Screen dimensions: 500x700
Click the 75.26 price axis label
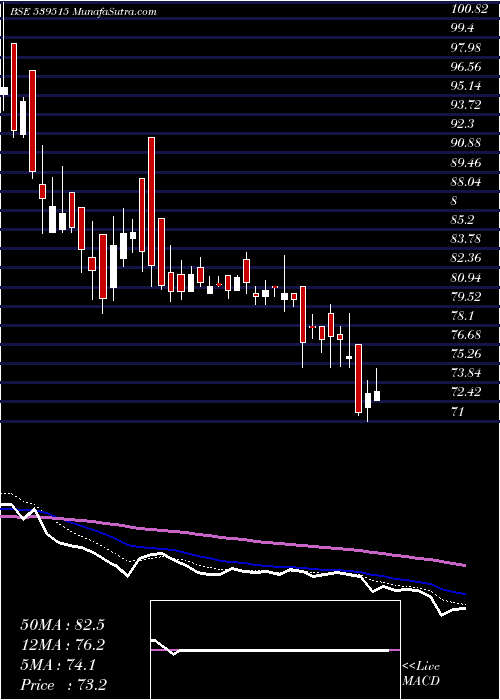click(x=466, y=354)
